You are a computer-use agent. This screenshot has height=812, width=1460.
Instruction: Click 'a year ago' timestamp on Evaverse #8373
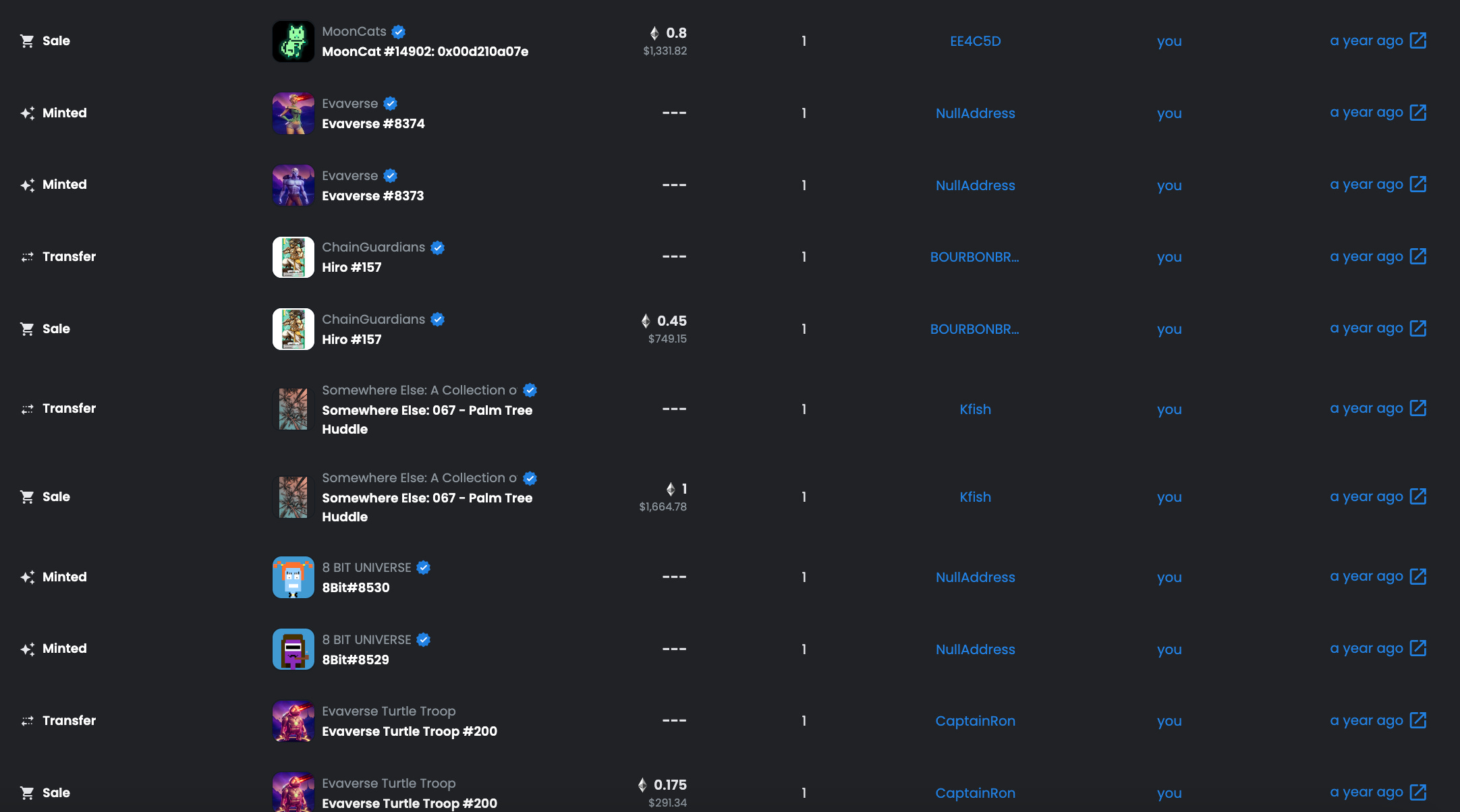(x=1366, y=184)
